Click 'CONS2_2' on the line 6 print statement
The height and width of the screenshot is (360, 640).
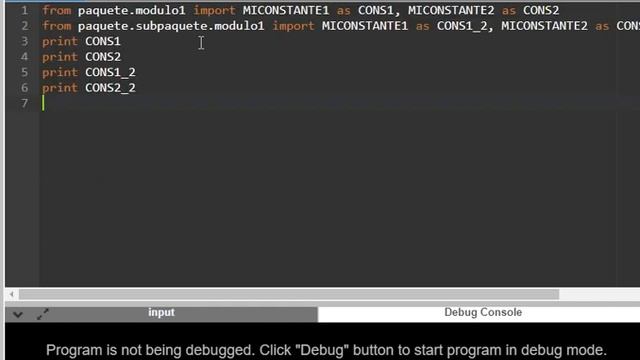110,88
